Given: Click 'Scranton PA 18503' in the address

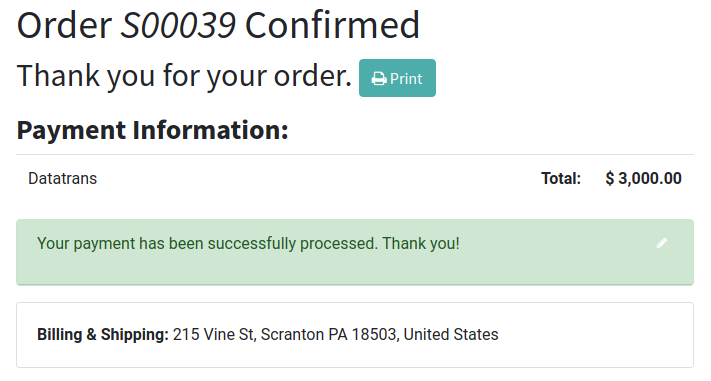Looking at the screenshot, I should 330,334.
